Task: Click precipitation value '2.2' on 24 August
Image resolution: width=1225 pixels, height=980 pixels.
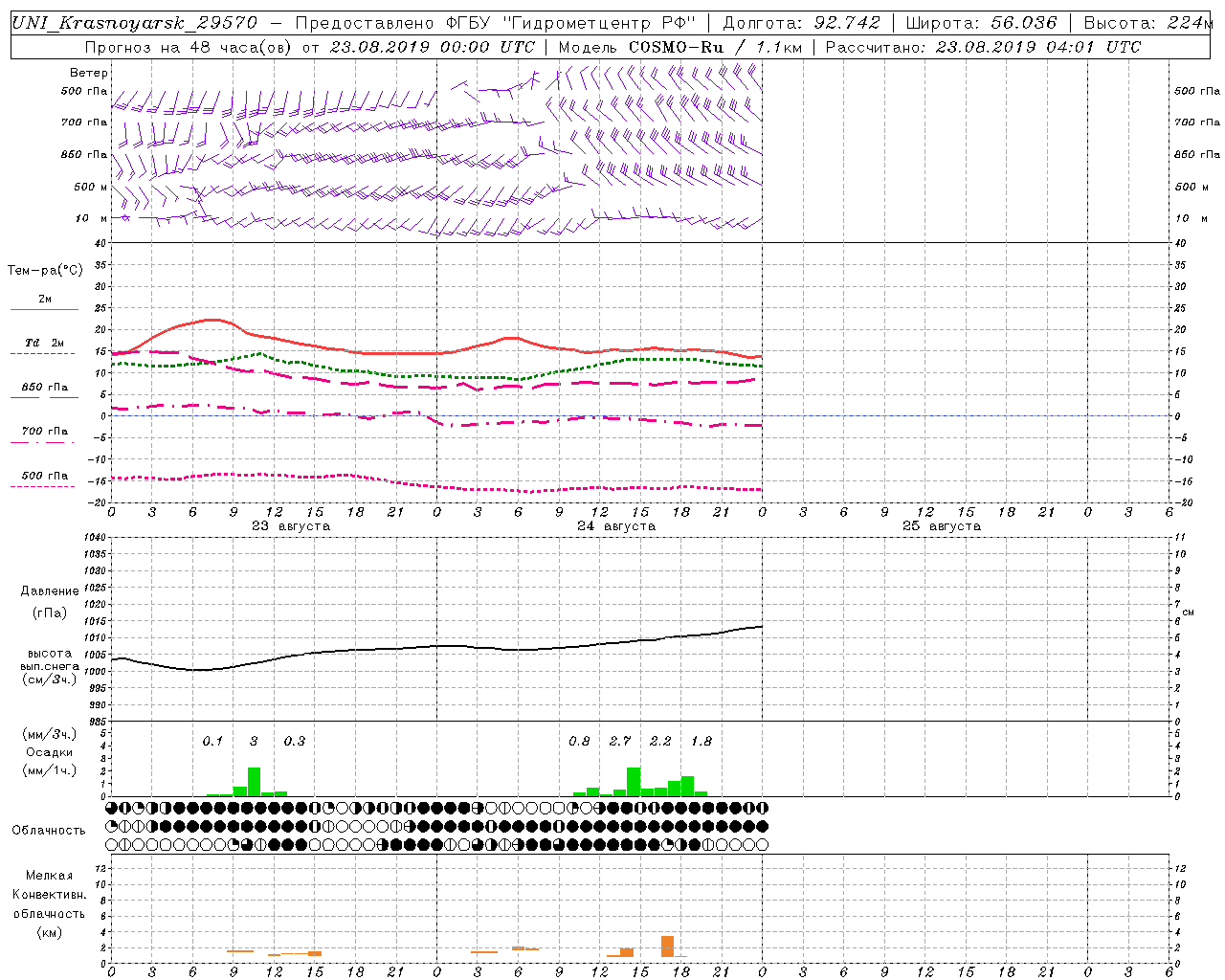Action: point(660,742)
